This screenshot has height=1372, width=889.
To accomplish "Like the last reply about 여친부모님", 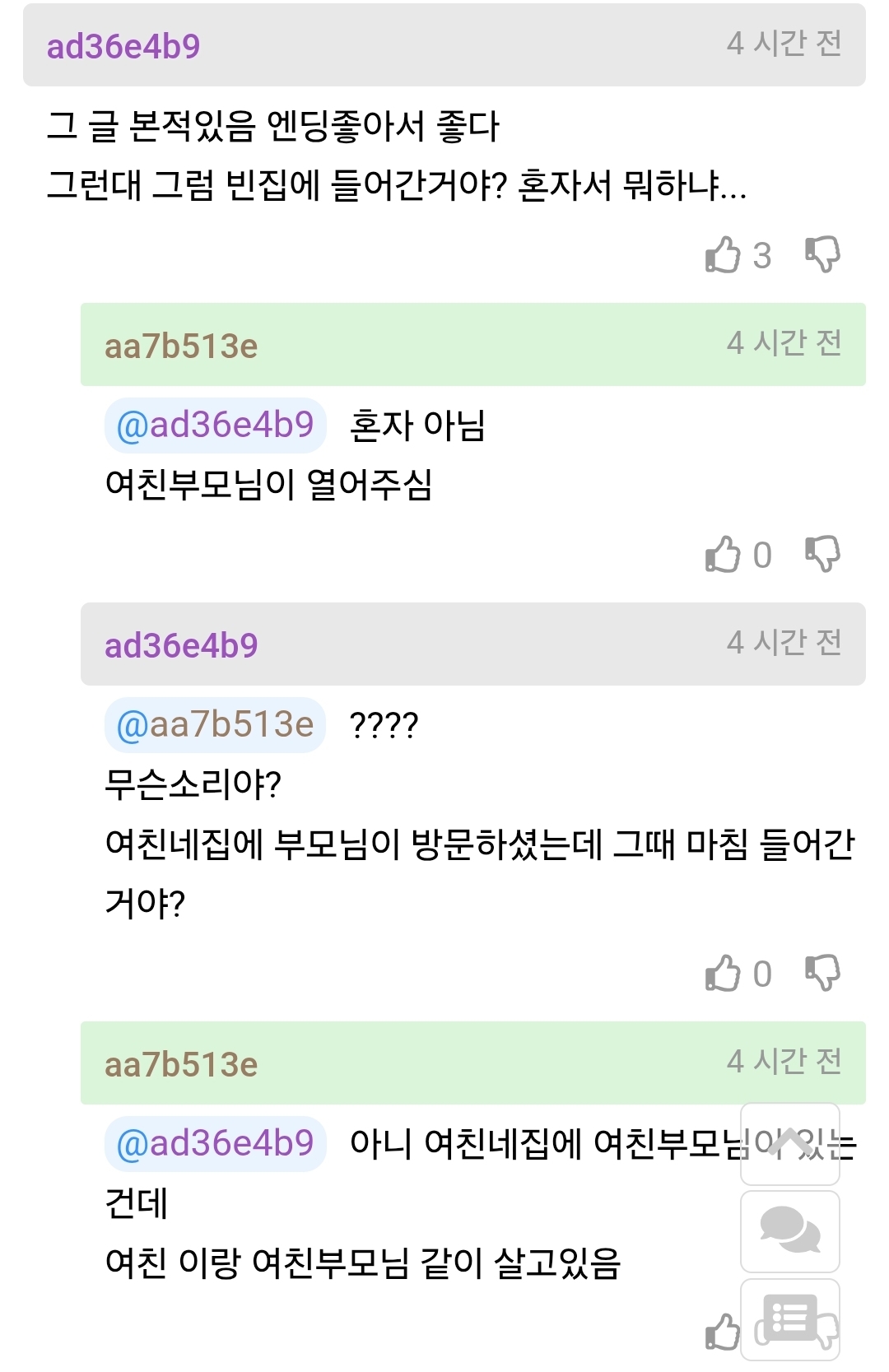I will pyautogui.click(x=724, y=1331).
